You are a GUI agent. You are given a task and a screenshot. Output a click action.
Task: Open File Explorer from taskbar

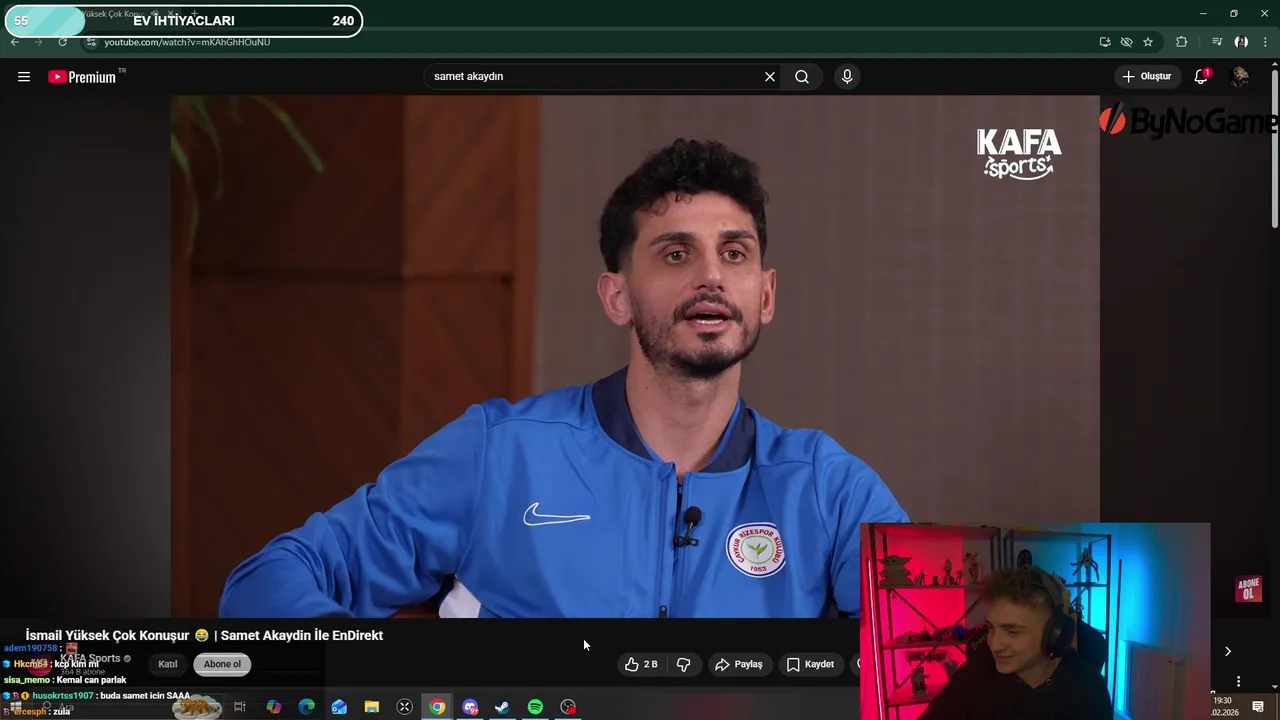point(371,707)
